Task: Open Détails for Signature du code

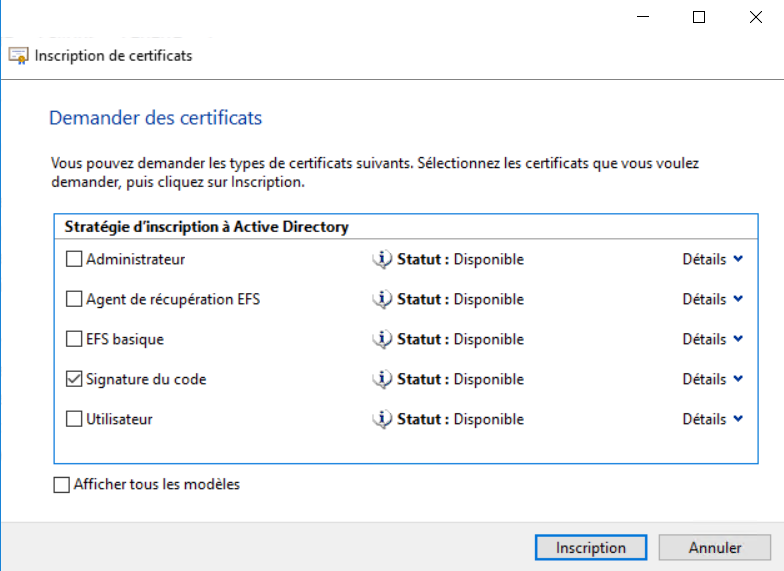Action: tap(713, 379)
